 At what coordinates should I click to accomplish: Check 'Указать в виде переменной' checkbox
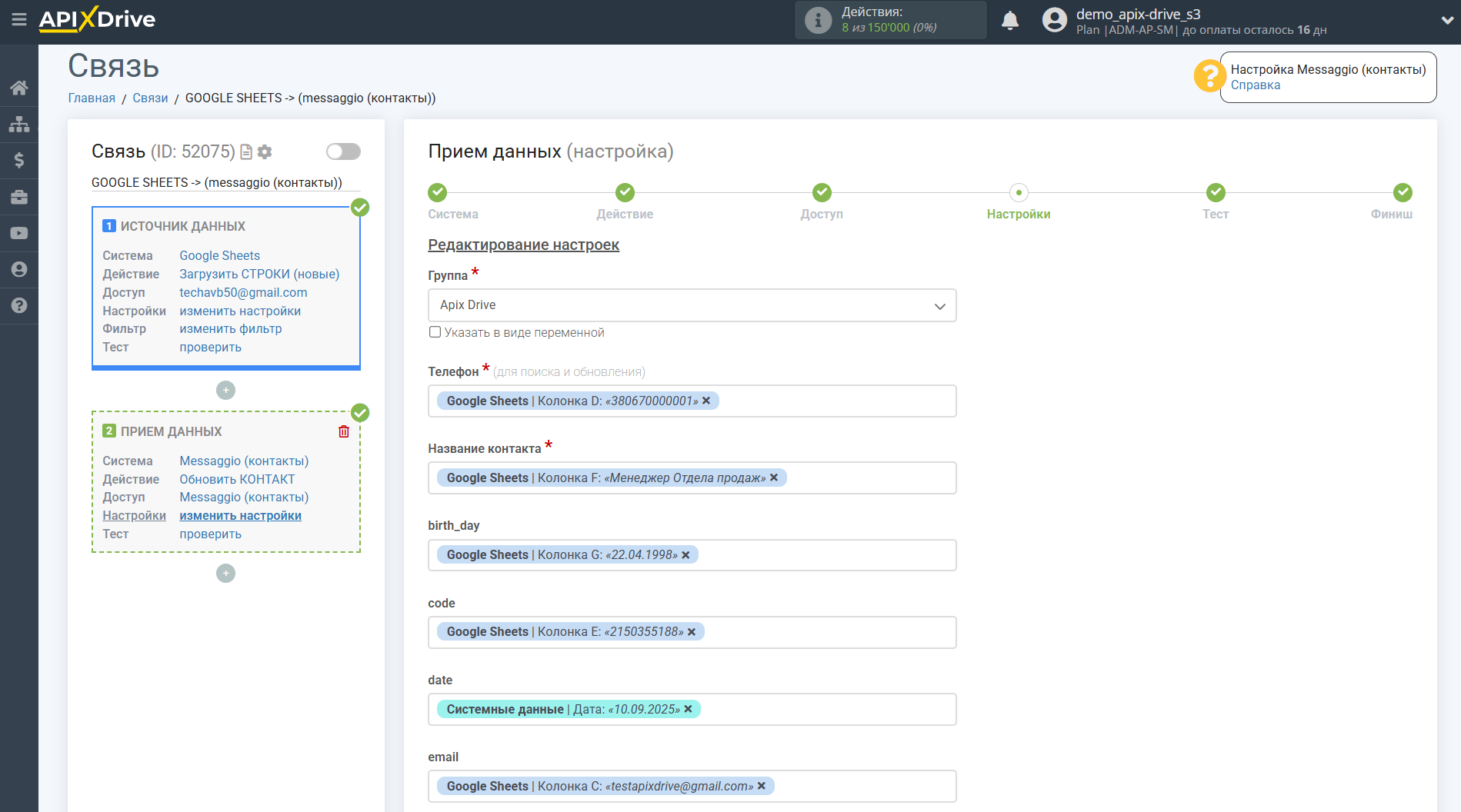435,332
